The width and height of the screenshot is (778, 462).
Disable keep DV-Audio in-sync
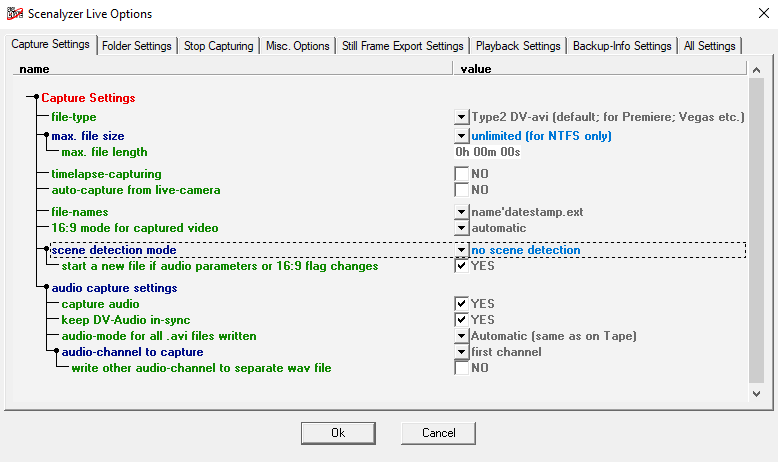pos(461,320)
